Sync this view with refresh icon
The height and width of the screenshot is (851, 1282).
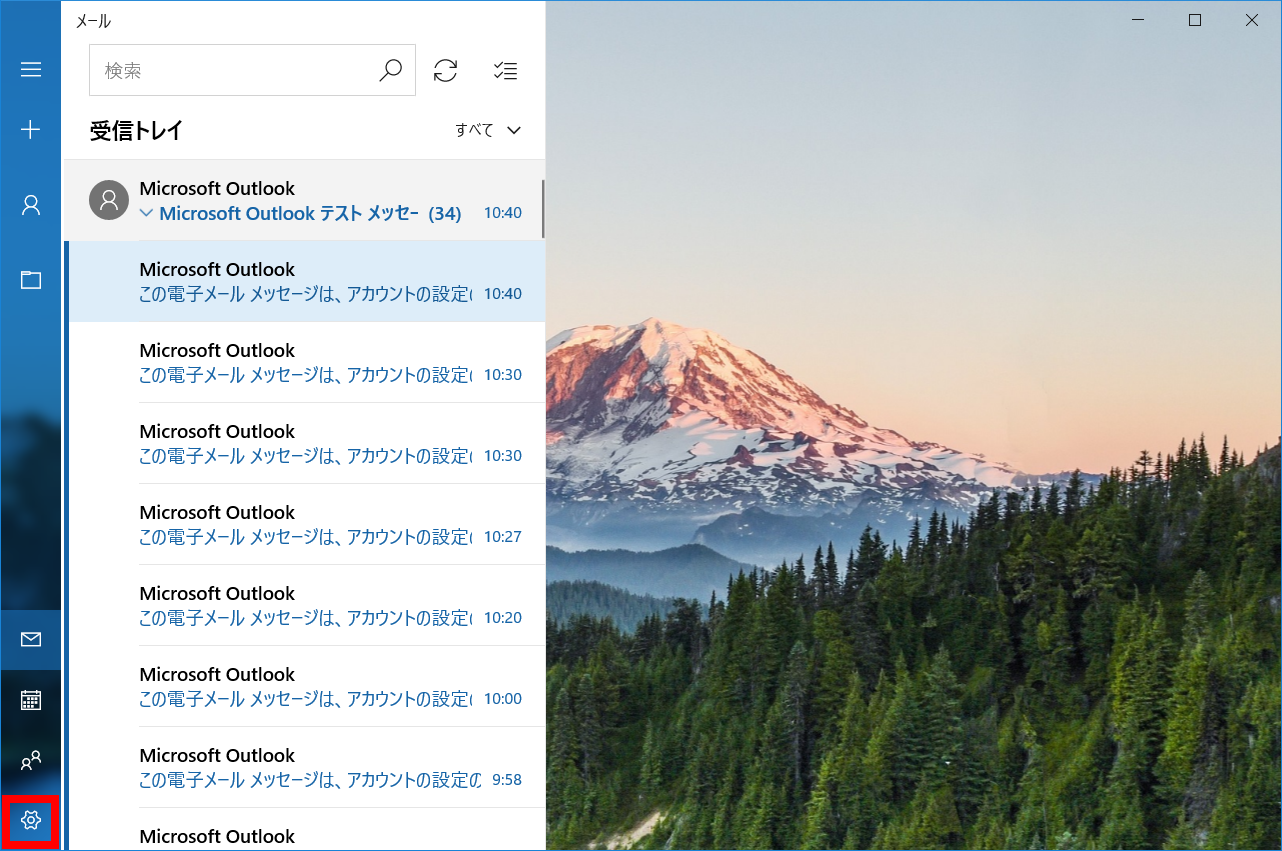[445, 70]
